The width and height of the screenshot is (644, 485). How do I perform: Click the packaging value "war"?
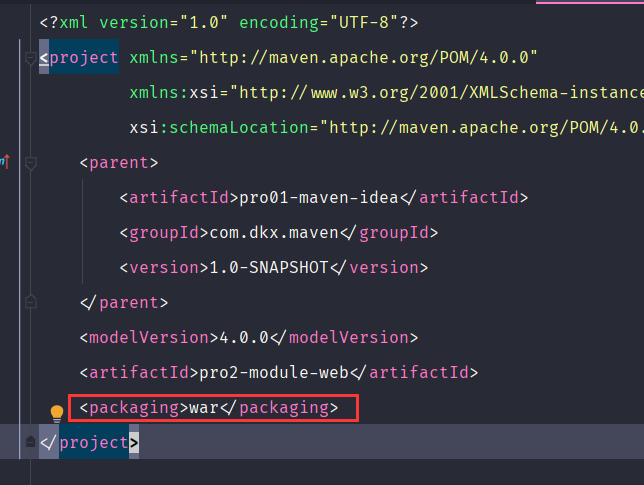(204, 408)
